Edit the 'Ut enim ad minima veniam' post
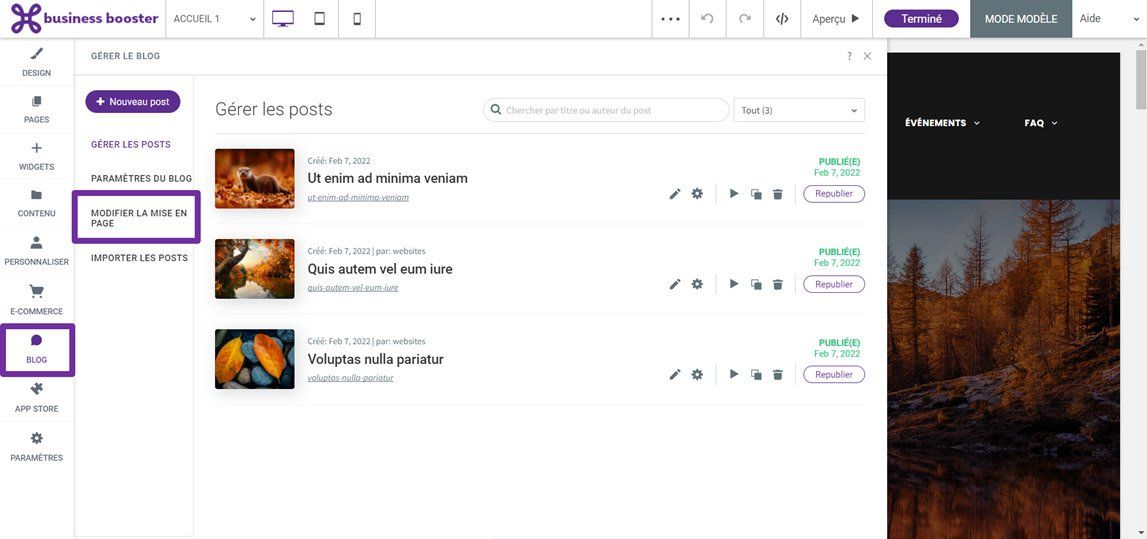 tap(675, 194)
